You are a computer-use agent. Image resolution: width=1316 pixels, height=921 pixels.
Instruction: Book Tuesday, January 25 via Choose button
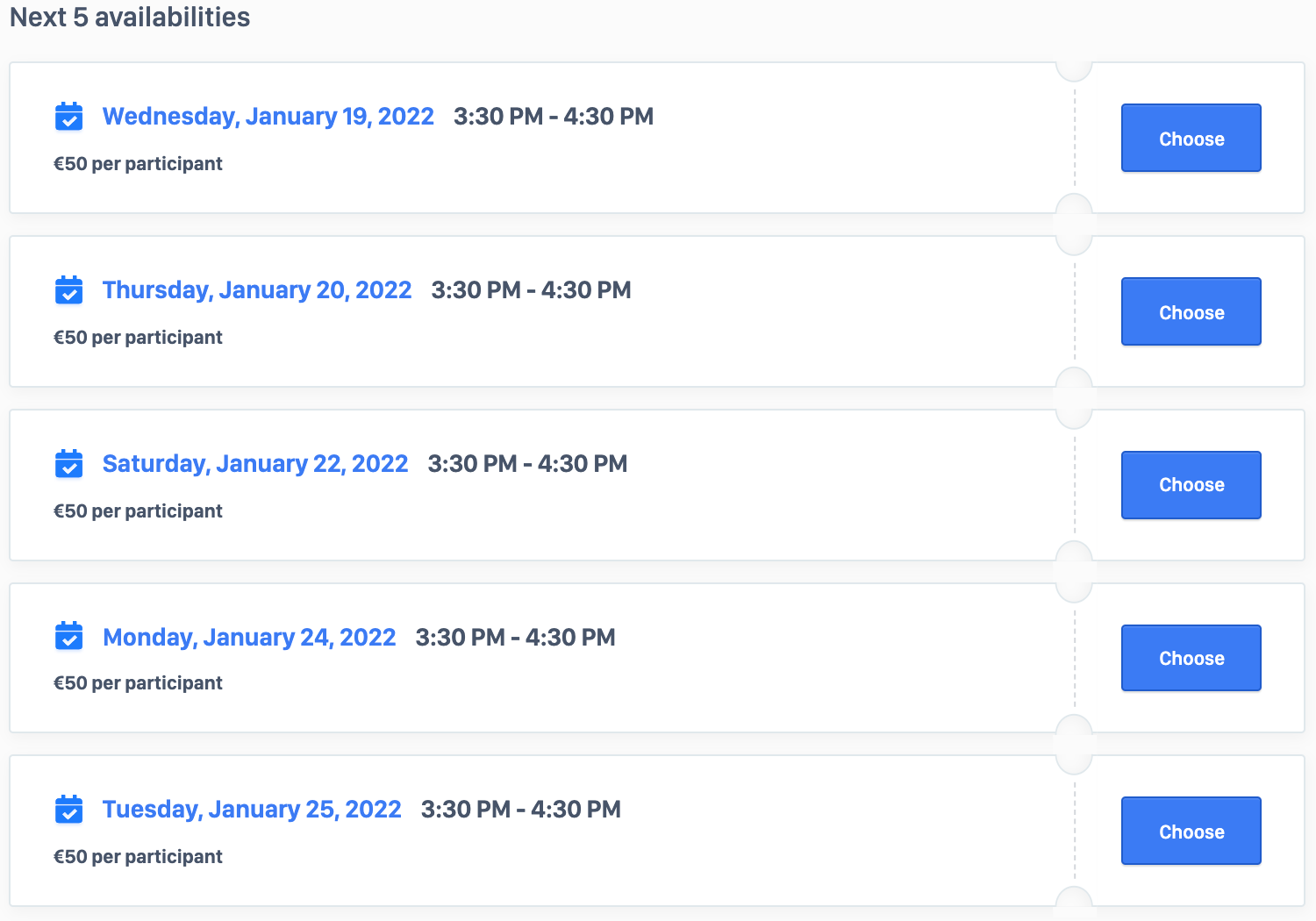(1191, 832)
